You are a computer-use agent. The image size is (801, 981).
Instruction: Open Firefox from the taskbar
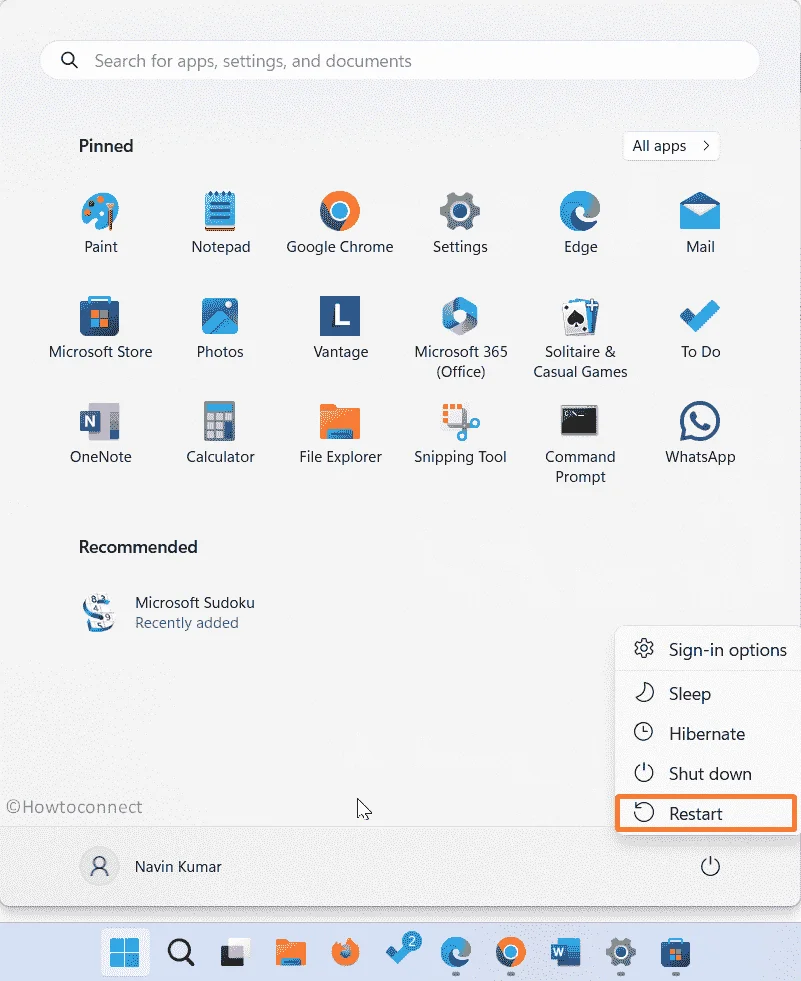point(345,953)
